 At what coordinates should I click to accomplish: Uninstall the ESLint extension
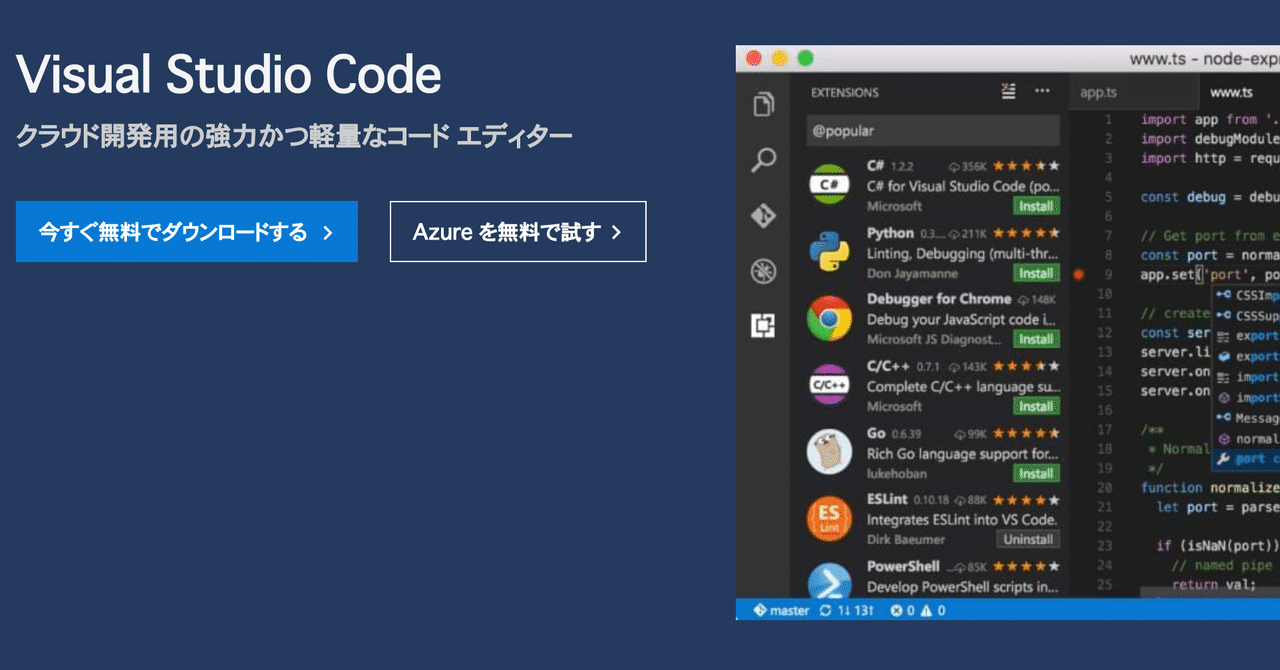point(1029,539)
